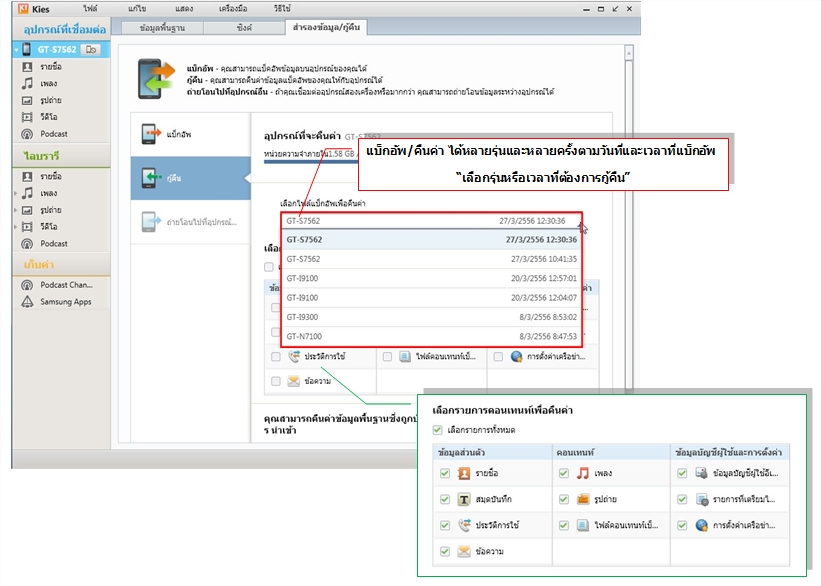
Task: Open Podcast Channel store icon
Action: (x=27, y=285)
